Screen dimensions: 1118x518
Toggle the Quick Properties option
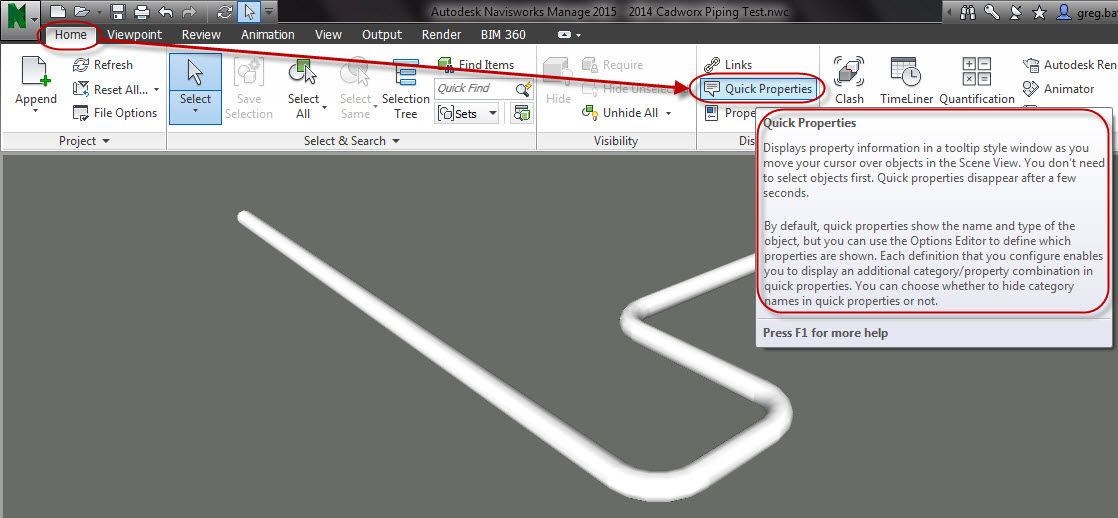point(758,89)
